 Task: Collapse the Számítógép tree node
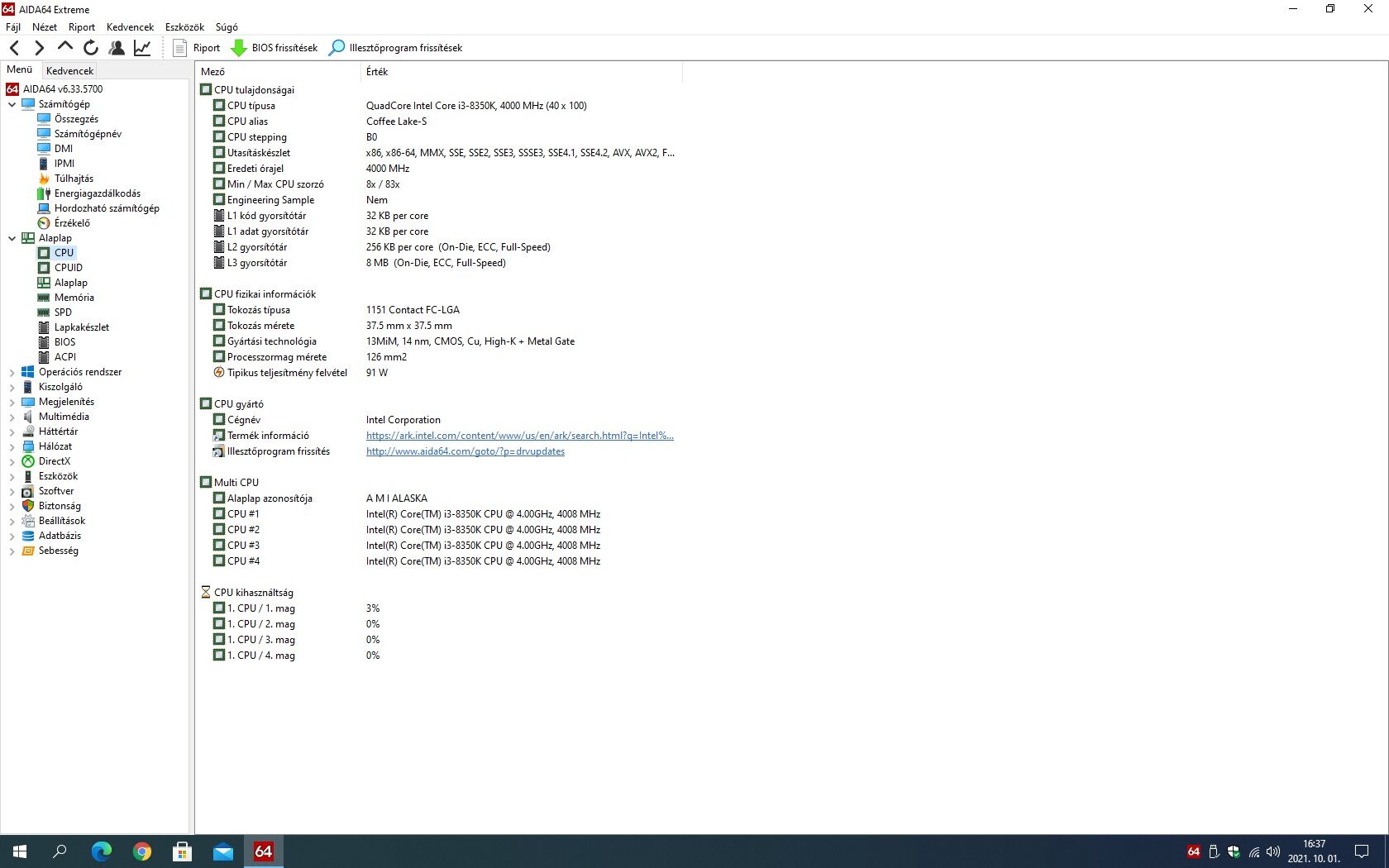(x=12, y=104)
